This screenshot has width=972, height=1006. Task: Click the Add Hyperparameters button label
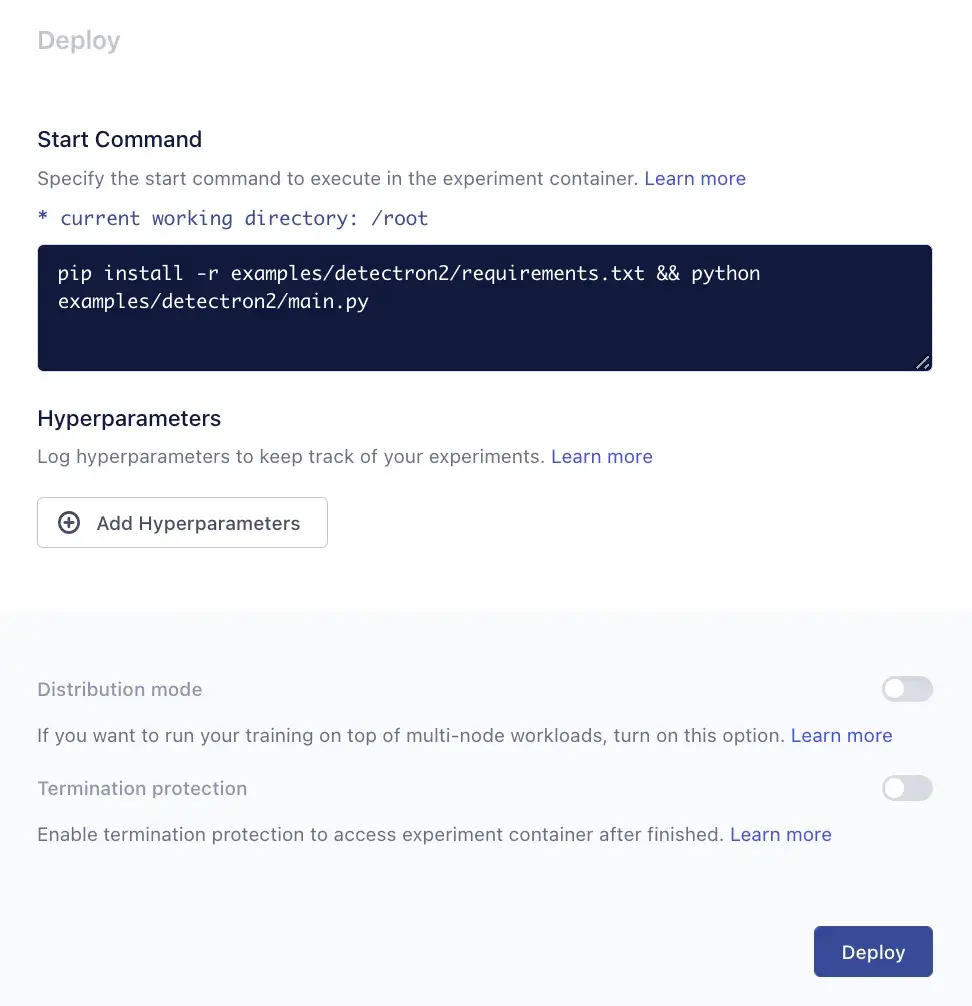tap(198, 523)
